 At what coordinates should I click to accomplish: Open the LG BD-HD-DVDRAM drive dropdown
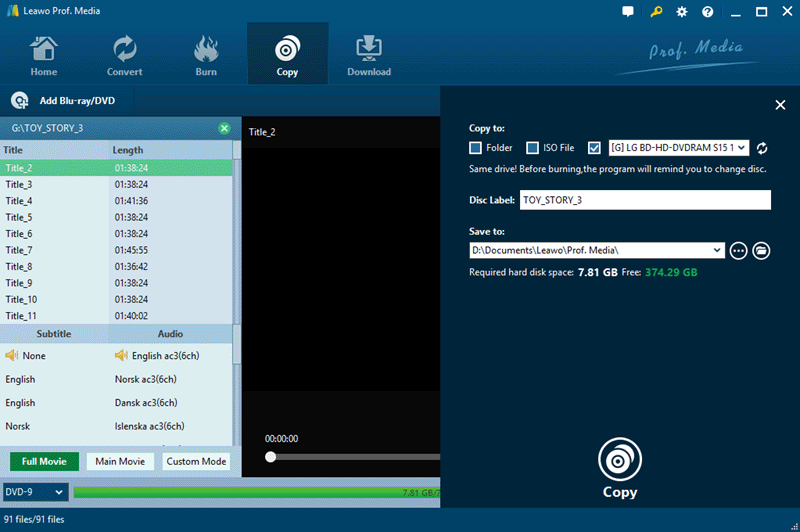(x=679, y=148)
